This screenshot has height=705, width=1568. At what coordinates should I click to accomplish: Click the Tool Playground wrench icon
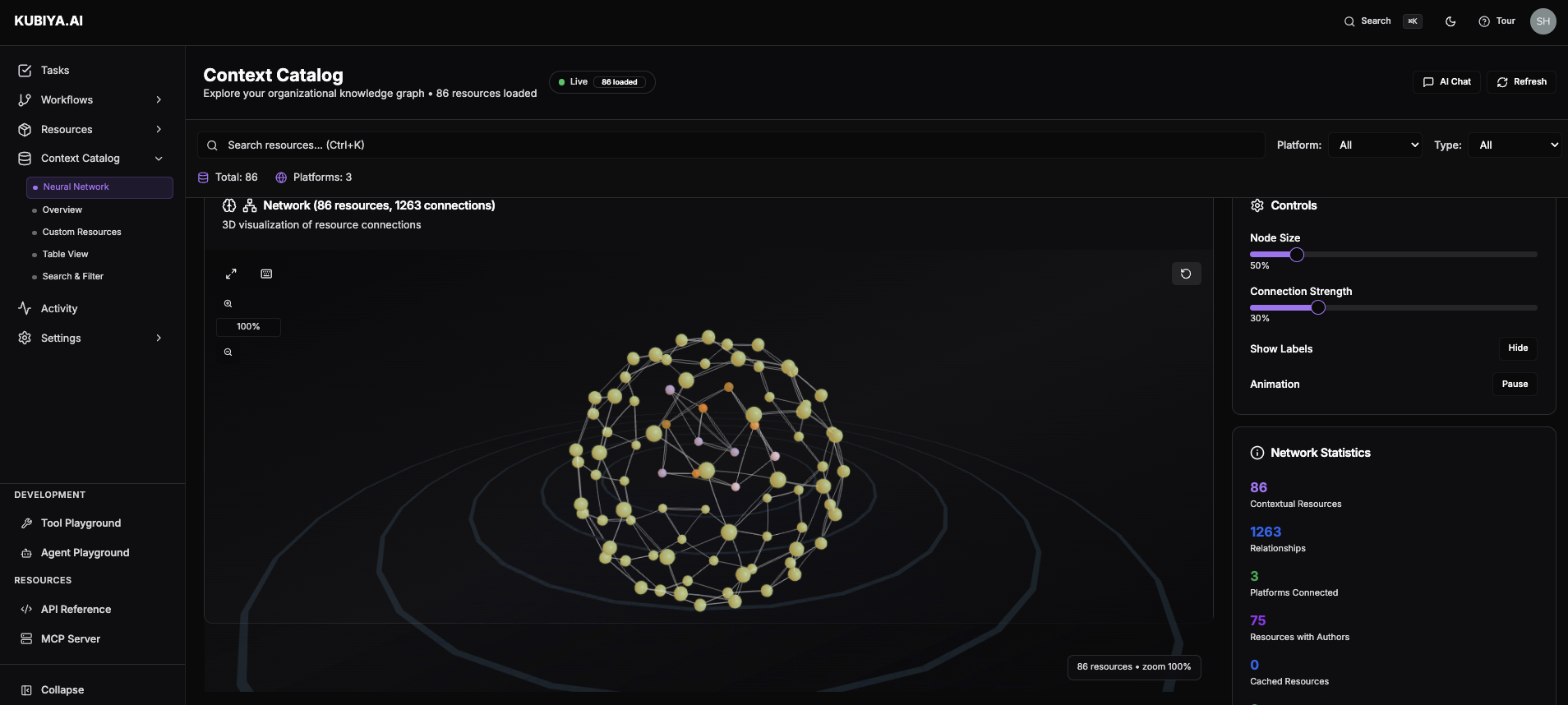pyautogui.click(x=26, y=523)
